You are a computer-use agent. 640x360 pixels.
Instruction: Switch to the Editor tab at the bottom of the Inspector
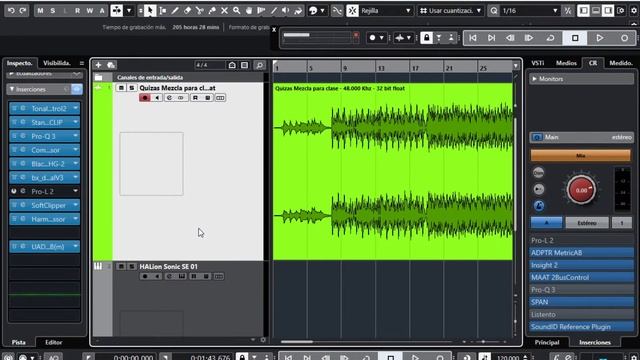(x=53, y=342)
